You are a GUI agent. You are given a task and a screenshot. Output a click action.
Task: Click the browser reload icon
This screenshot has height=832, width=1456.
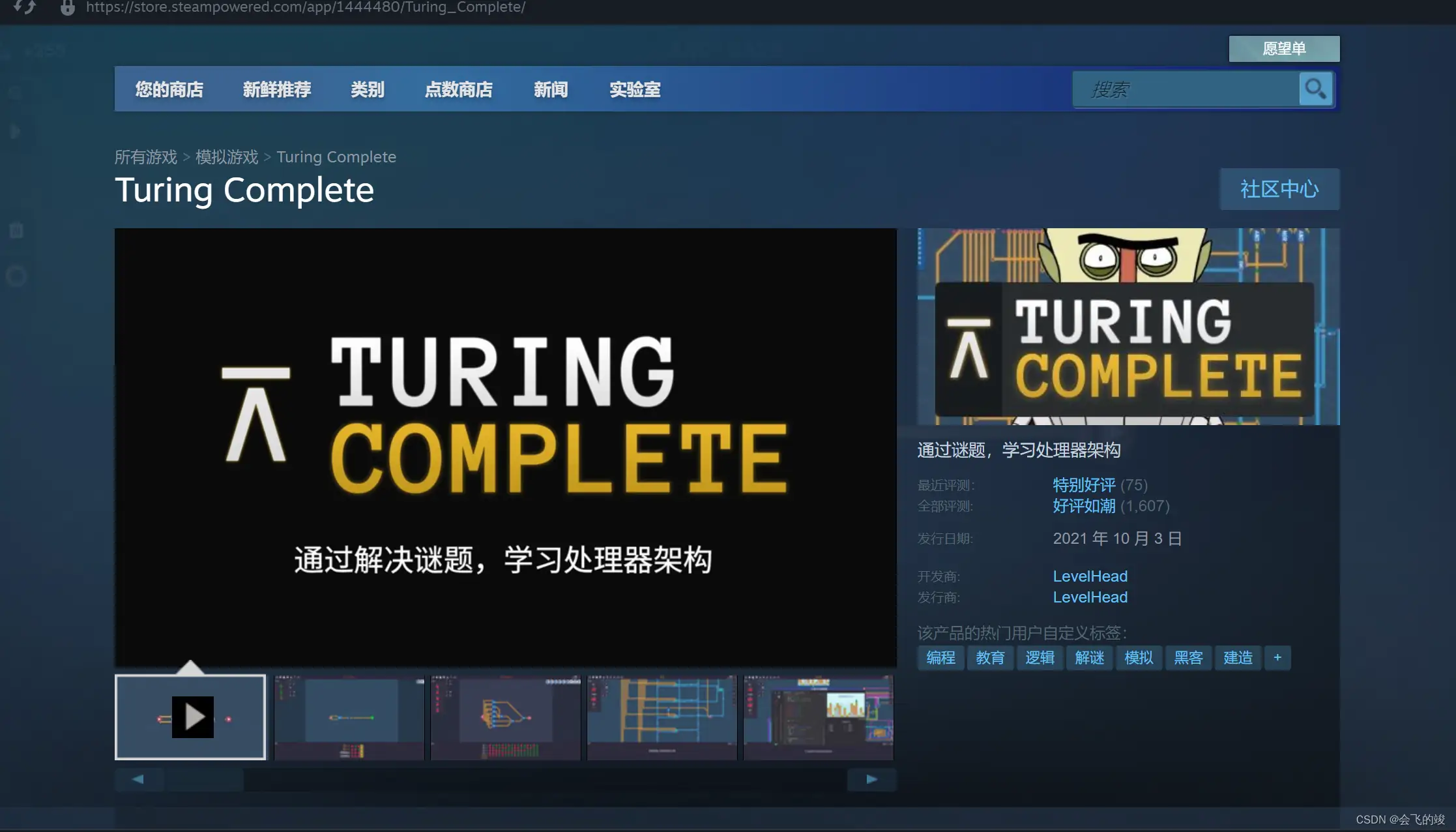[x=24, y=7]
